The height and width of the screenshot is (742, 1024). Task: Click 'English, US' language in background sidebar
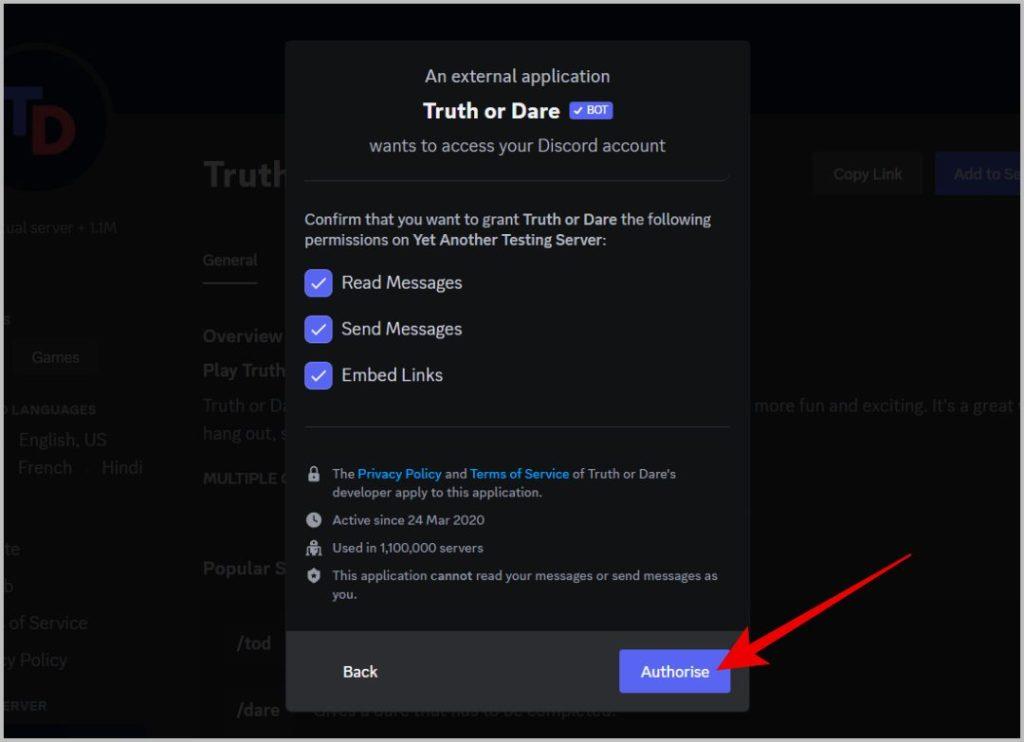62,440
